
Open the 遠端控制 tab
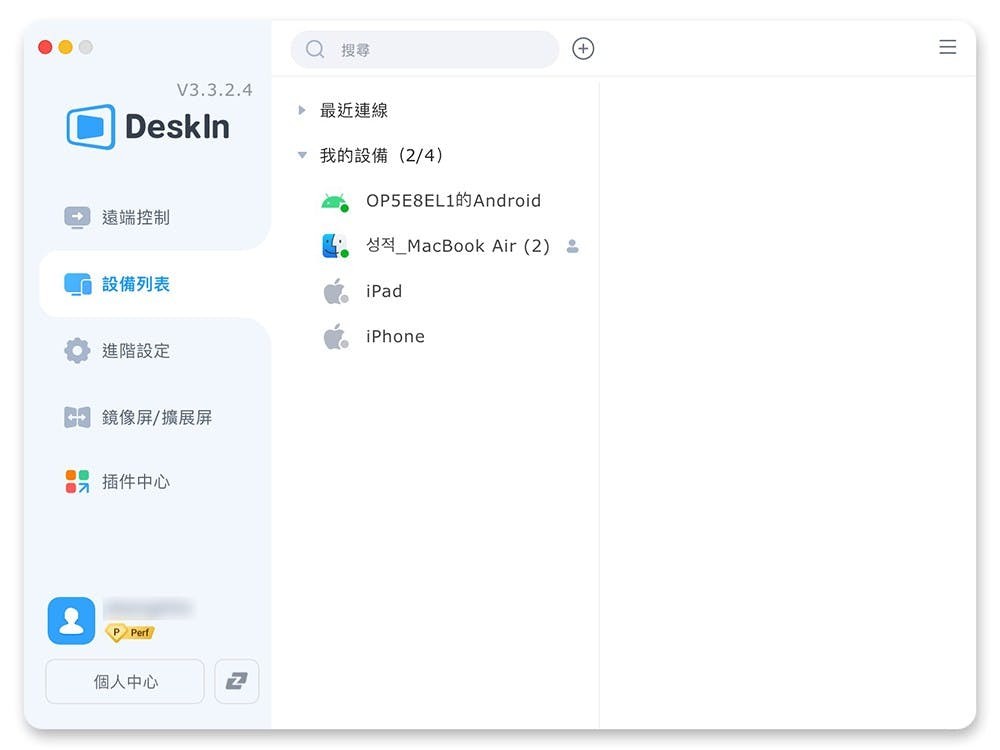pos(135,217)
